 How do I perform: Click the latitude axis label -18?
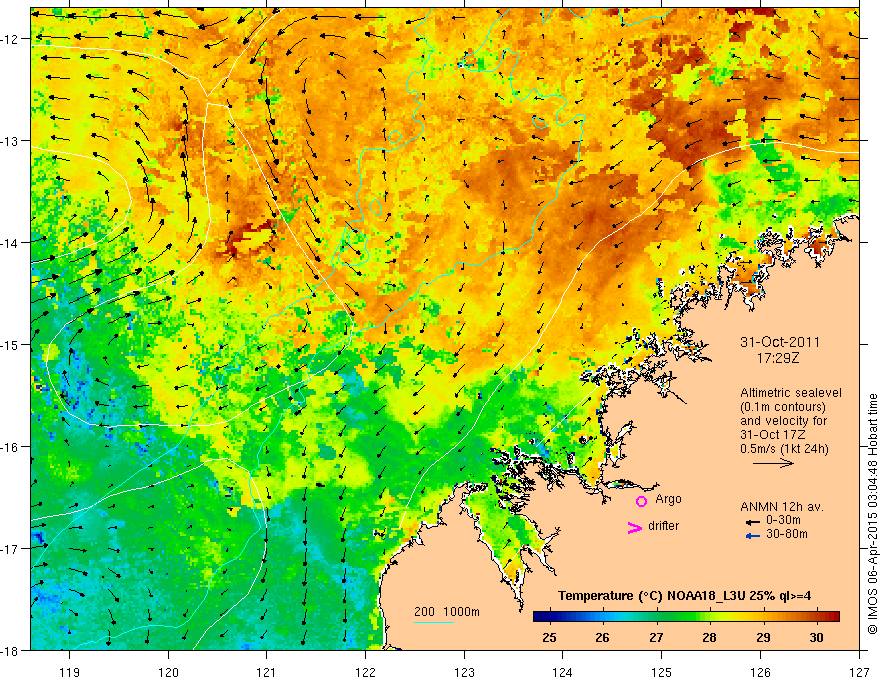click(10, 651)
